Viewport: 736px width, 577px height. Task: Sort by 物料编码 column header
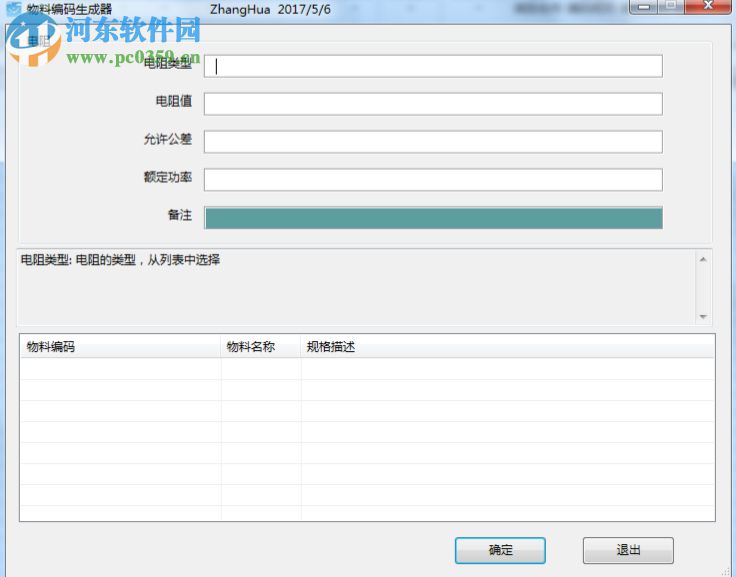120,347
